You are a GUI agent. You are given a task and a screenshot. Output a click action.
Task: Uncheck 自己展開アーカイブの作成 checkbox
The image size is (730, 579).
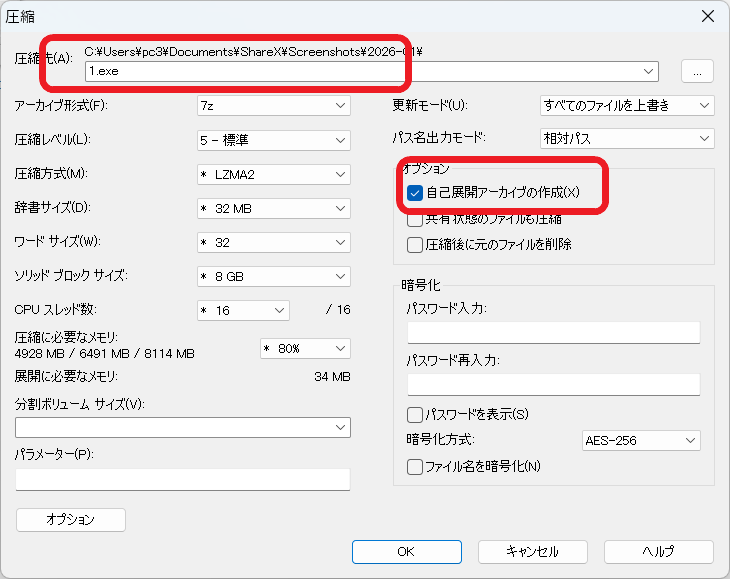click(x=414, y=193)
